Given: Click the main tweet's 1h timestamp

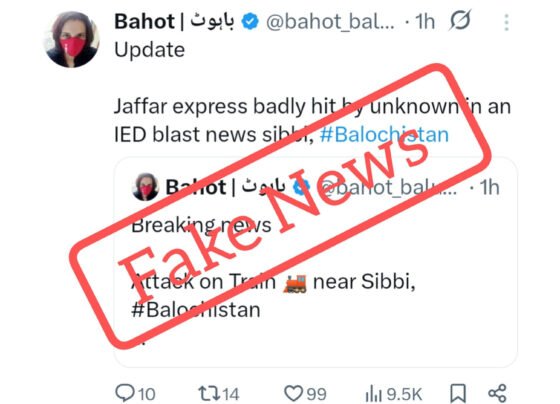Looking at the screenshot, I should tap(425, 22).
